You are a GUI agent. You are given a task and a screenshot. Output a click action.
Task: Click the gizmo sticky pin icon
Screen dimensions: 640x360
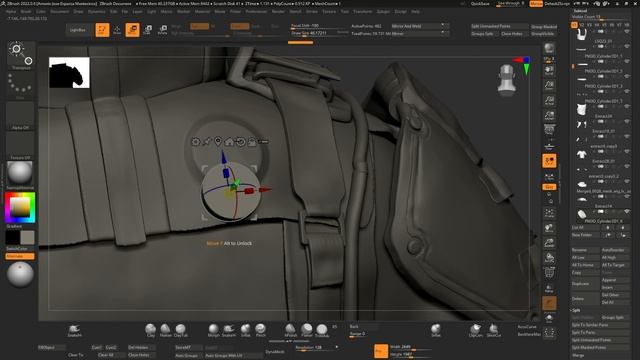click(x=207, y=142)
